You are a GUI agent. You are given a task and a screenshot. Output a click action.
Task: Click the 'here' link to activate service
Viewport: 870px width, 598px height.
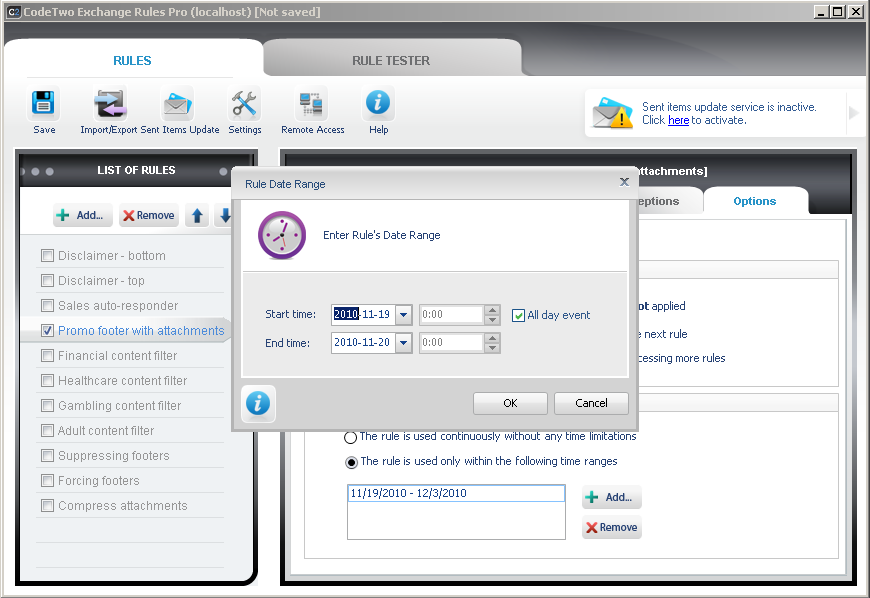(678, 120)
